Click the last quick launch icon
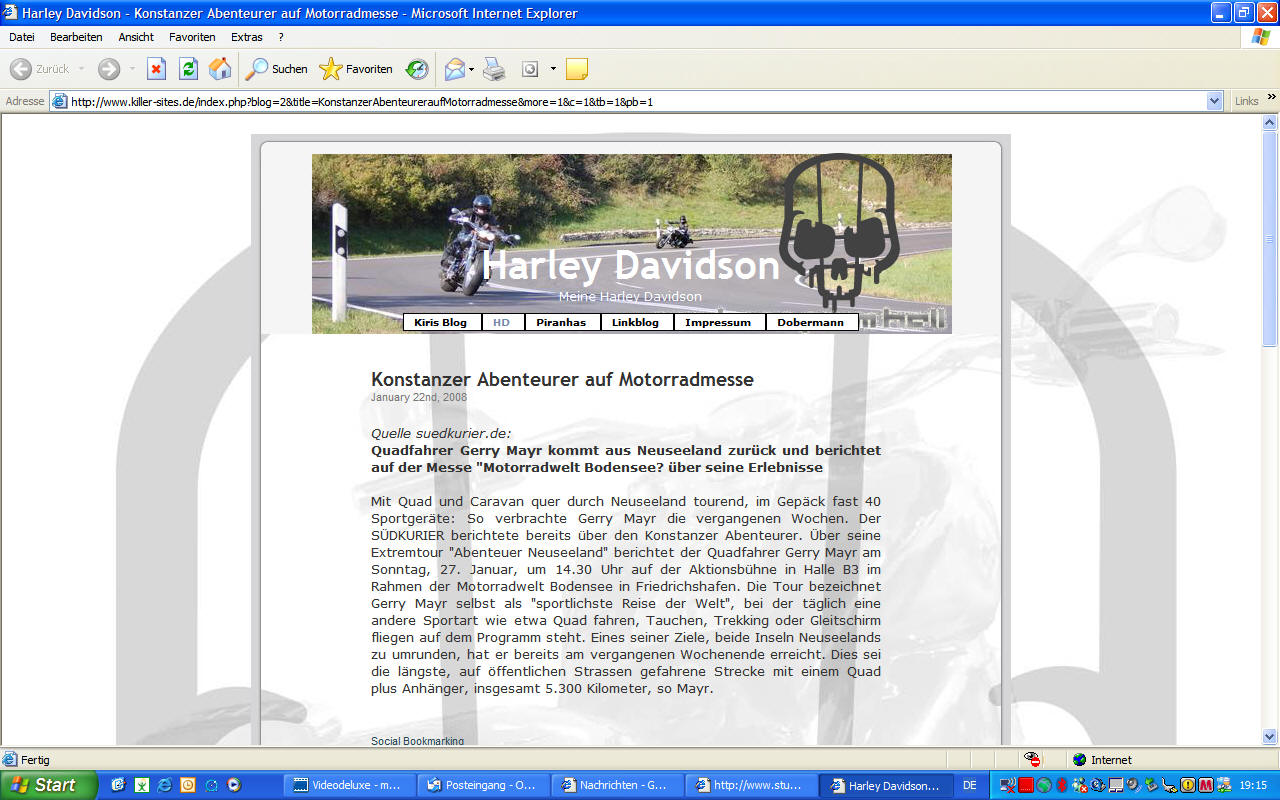This screenshot has width=1280, height=800. tap(234, 785)
